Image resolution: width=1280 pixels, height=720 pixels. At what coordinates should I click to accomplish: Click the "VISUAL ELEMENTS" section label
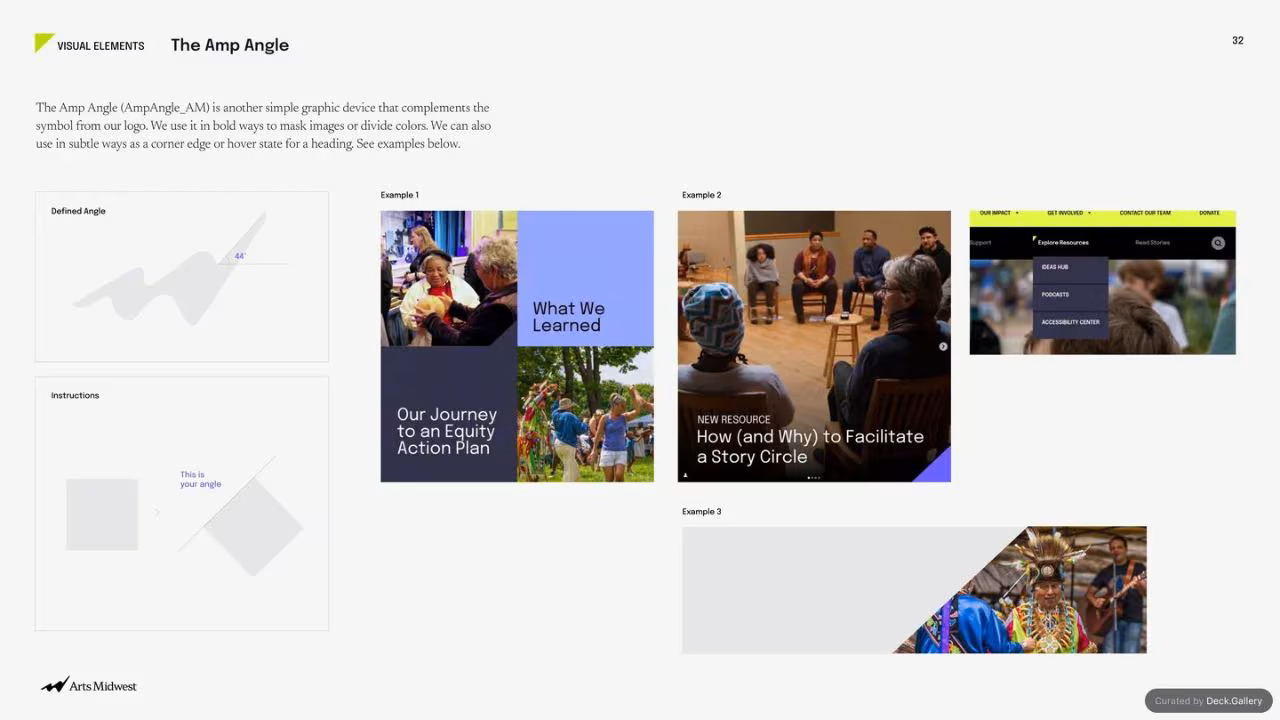[101, 46]
